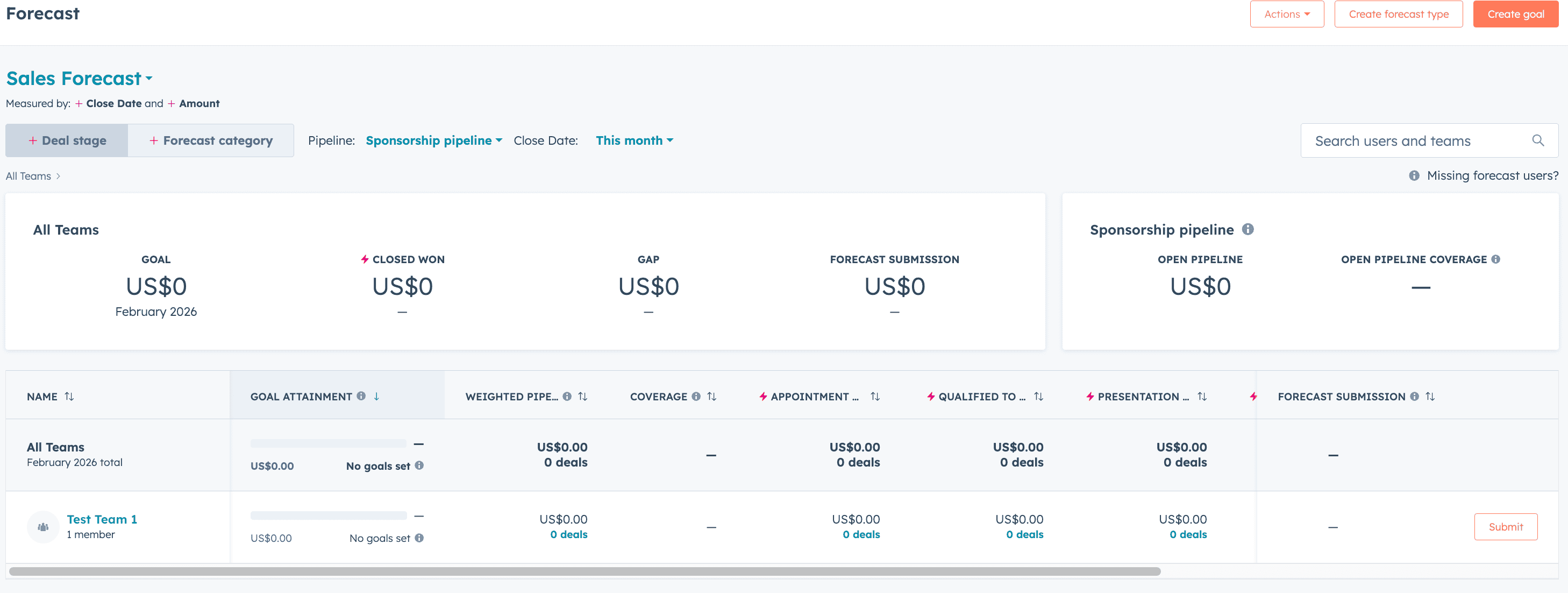This screenshot has height=593, width=1568.
Task: Open the Test Team 1 link
Action: click(x=101, y=519)
